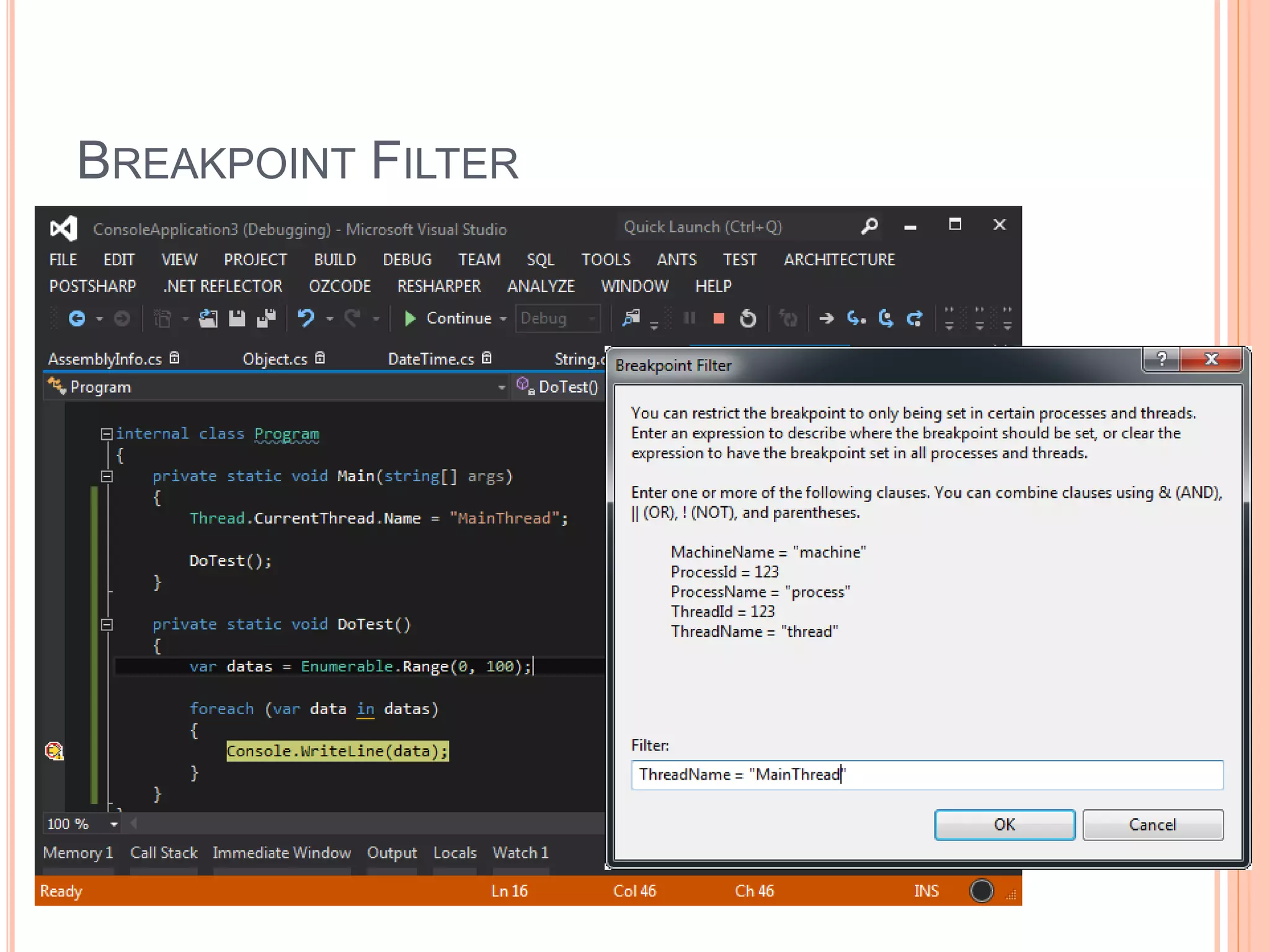Collapse the internal class Program region

tap(107, 434)
